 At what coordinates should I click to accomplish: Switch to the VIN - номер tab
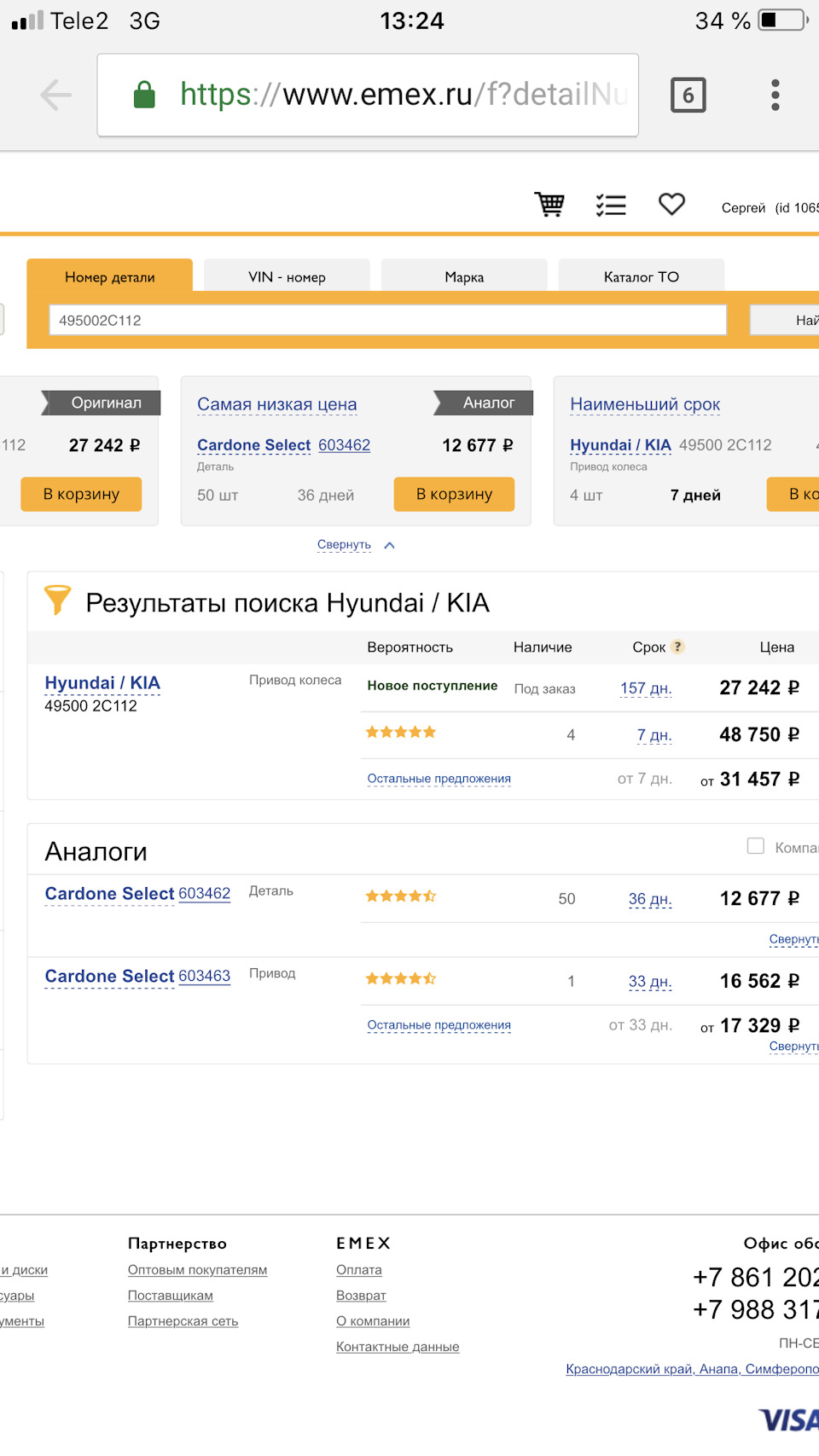[287, 277]
